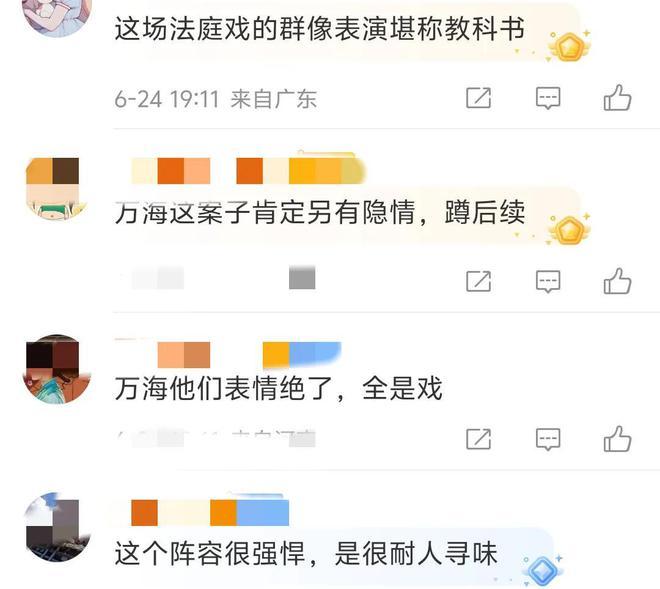This screenshot has width=660, height=589.
Task: Like the comment about 法庭戏 群像表演
Action: (x=617, y=98)
